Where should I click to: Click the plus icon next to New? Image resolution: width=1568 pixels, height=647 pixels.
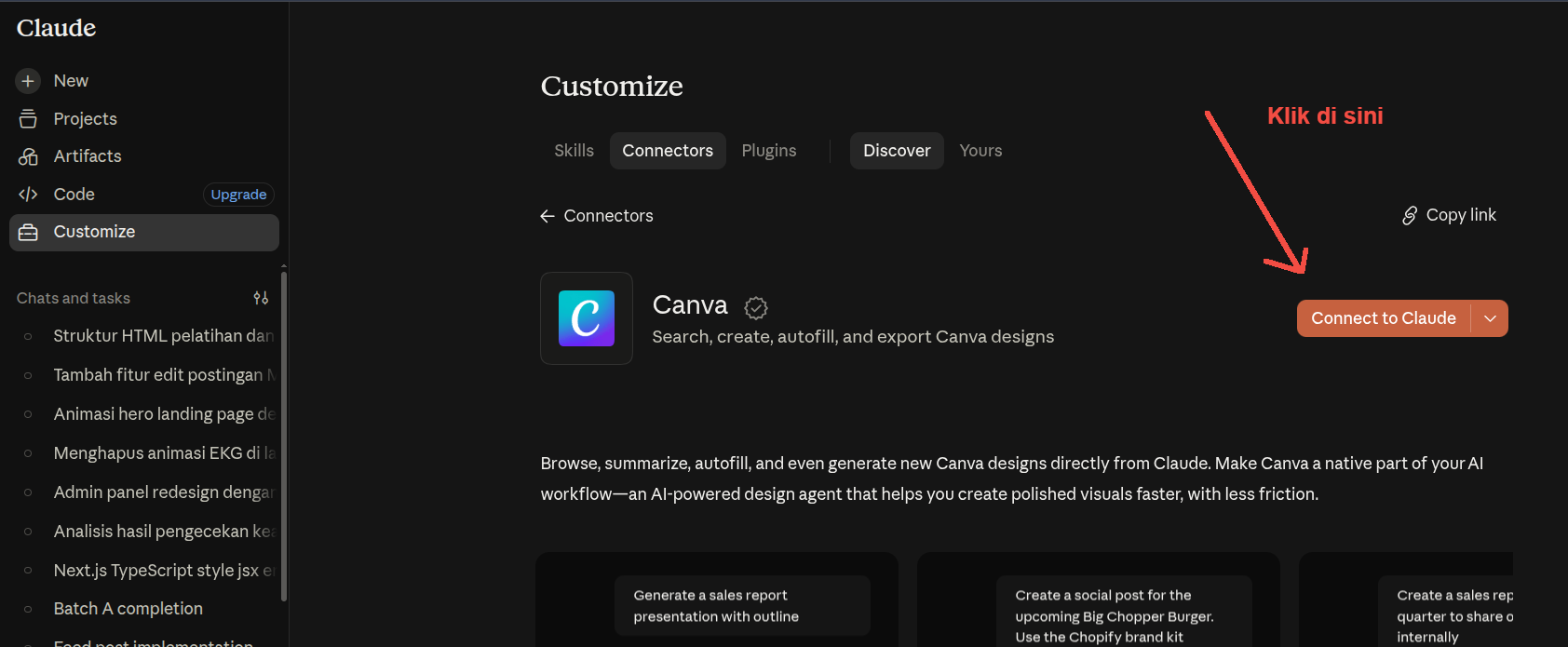tap(28, 81)
